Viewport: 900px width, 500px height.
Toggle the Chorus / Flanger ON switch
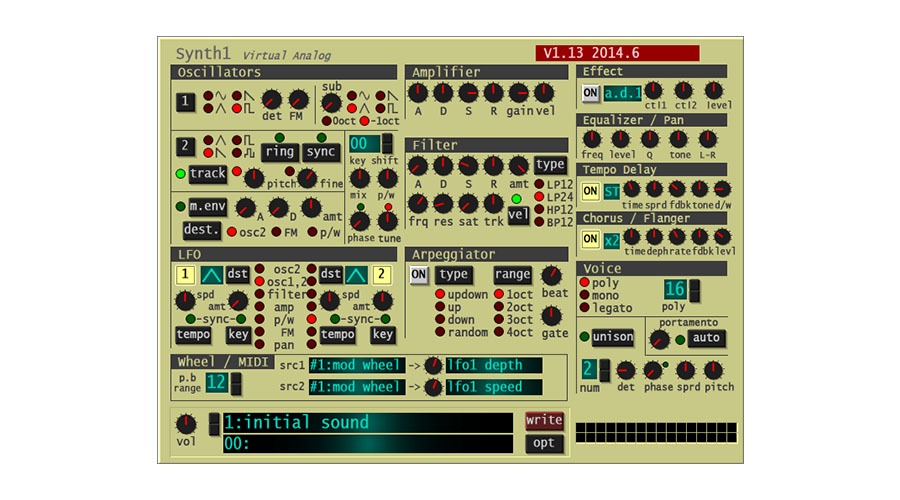pos(590,239)
